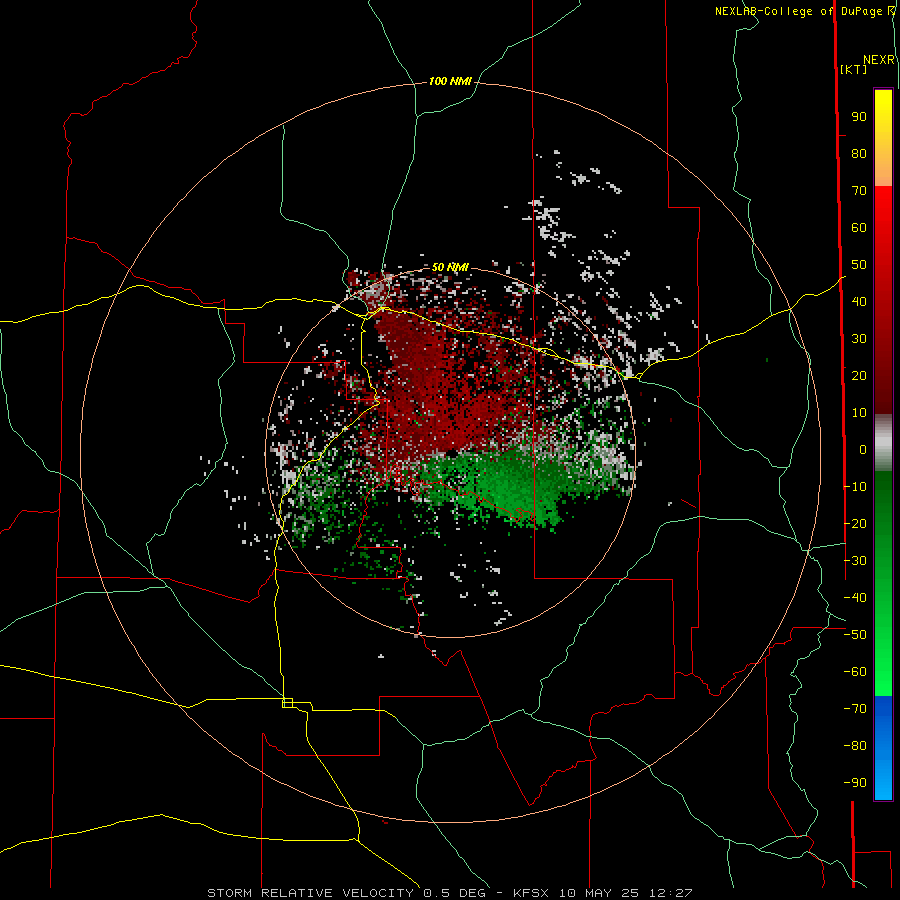Click the 10 value on velocity scale
Viewport: 900px width, 900px height.
click(859, 413)
